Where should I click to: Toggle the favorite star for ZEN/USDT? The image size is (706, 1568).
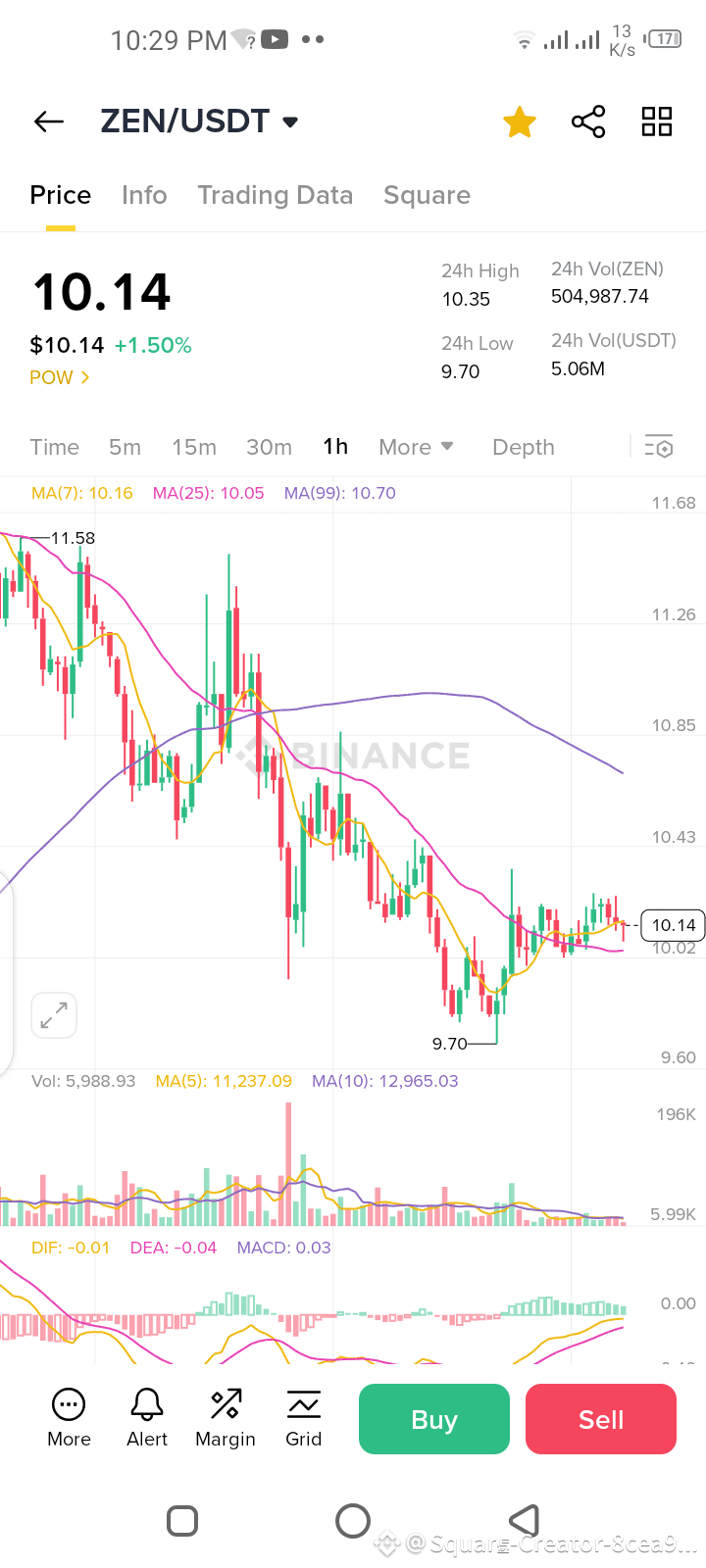520,122
